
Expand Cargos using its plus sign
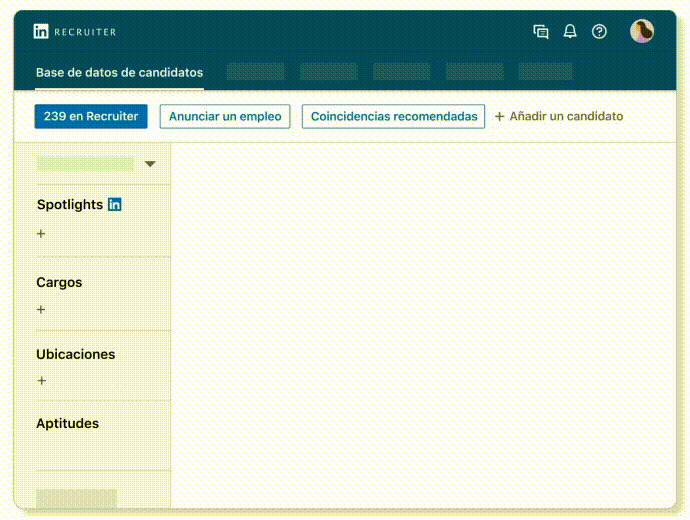pos(41,310)
